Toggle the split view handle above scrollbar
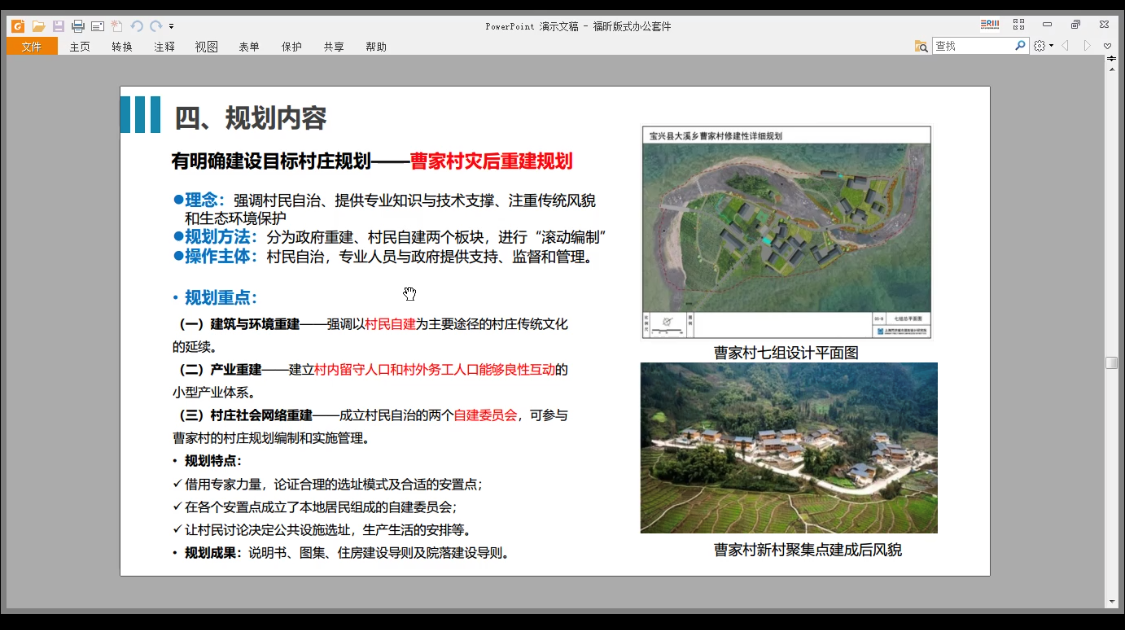Image resolution: width=1125 pixels, height=630 pixels. click(x=1111, y=60)
